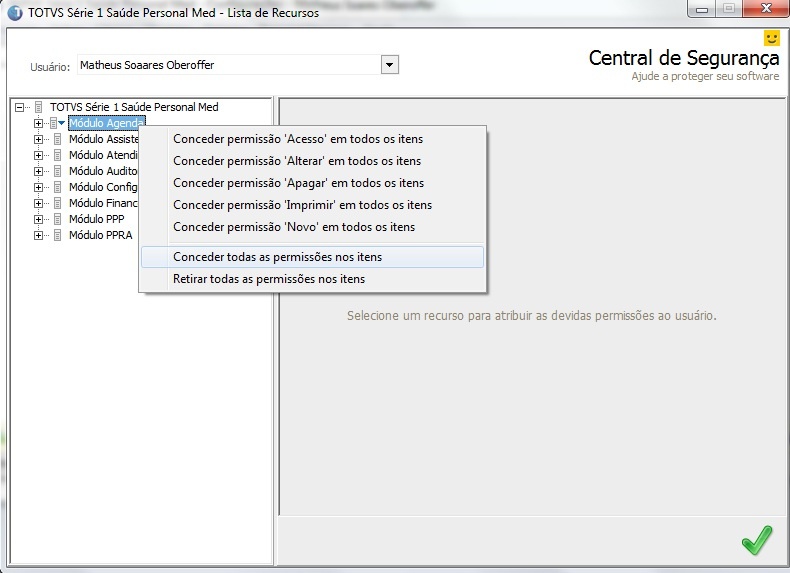
Task: Collapse the TOTVS Série 1 Saúde root node
Action: coord(19,107)
